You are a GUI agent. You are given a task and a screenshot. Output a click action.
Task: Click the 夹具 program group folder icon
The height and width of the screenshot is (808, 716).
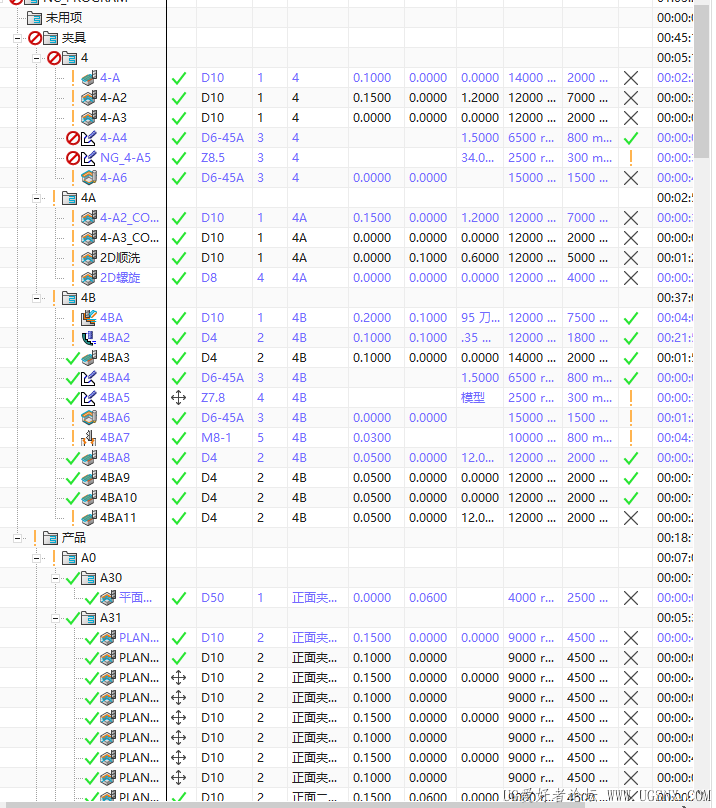pos(51,38)
